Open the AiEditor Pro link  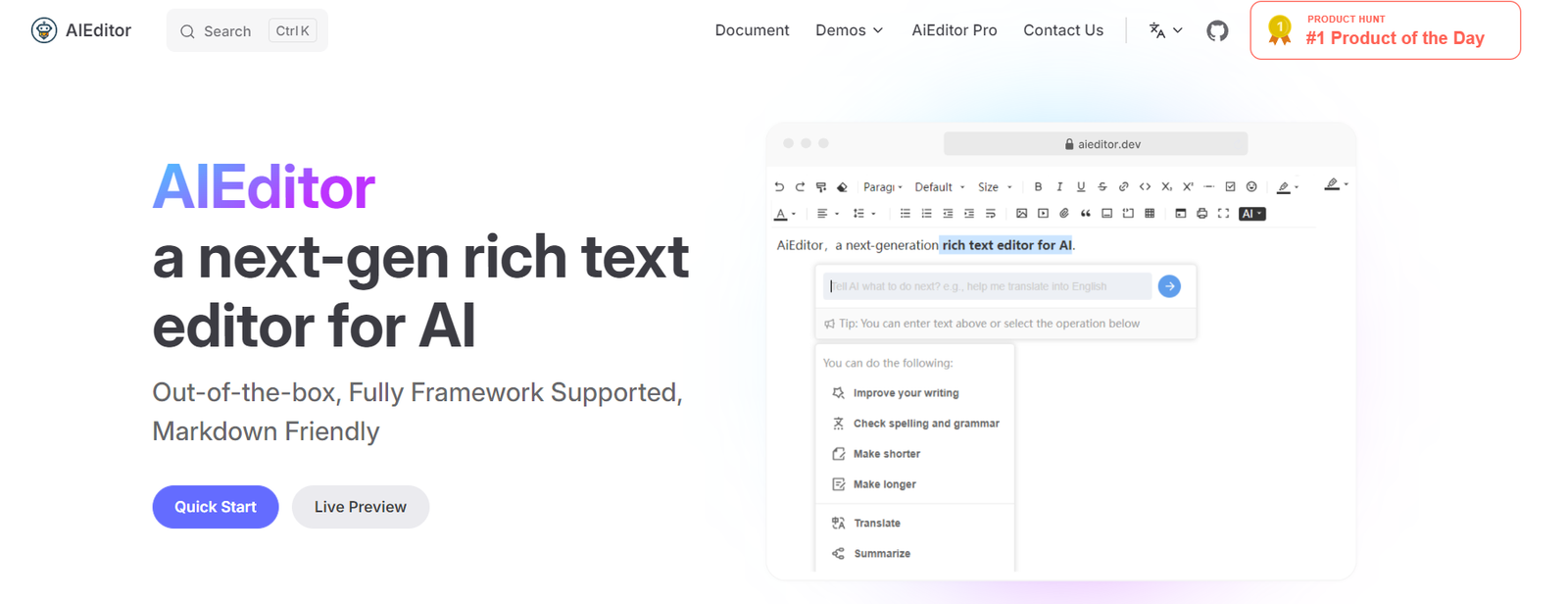click(954, 30)
